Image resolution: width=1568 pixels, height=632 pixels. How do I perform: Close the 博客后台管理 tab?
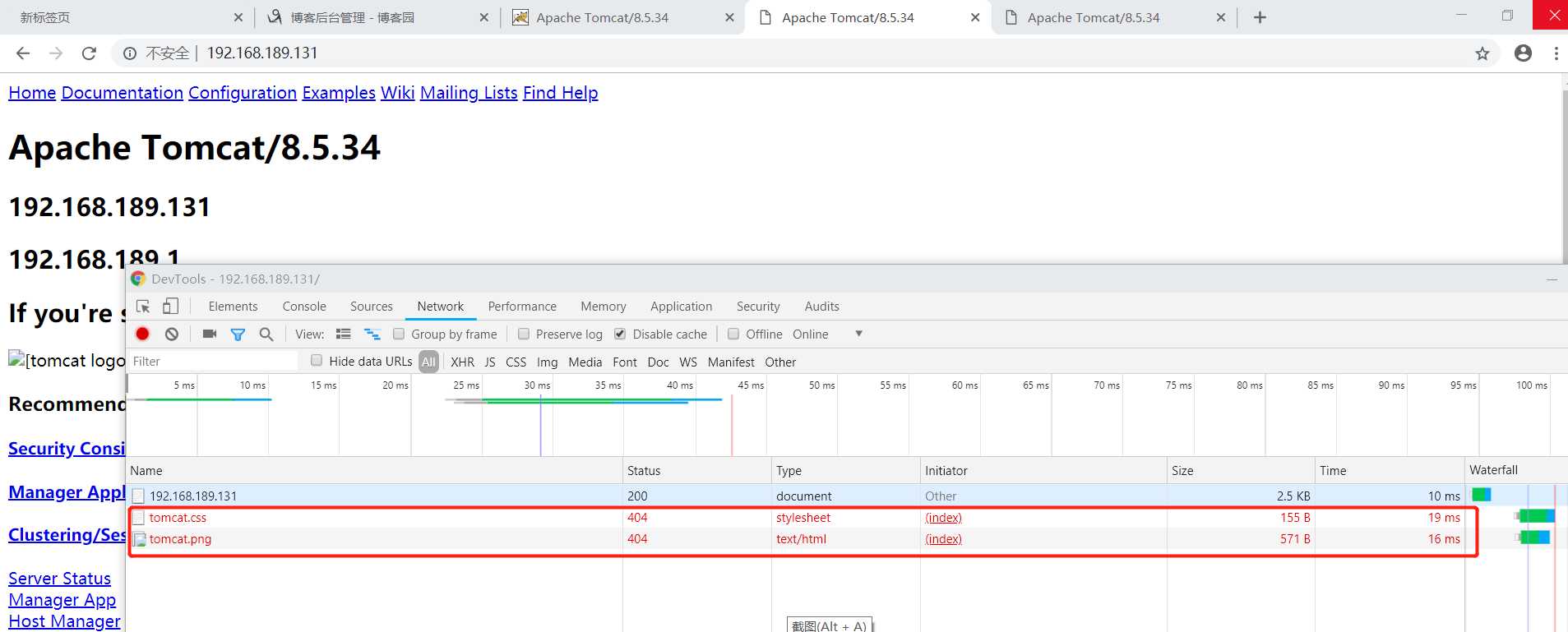tap(483, 17)
